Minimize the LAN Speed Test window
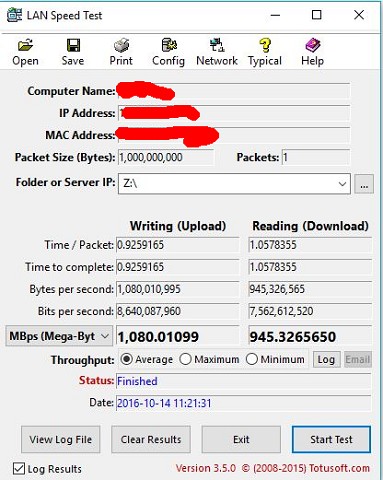The height and width of the screenshot is (480, 383). point(275,15)
